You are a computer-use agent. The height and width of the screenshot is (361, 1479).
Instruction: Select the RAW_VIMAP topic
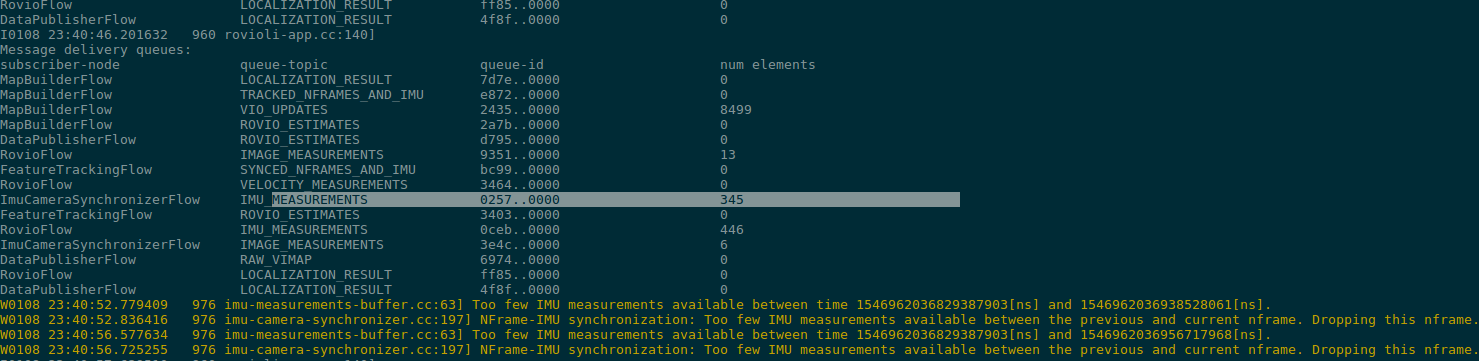coord(276,260)
